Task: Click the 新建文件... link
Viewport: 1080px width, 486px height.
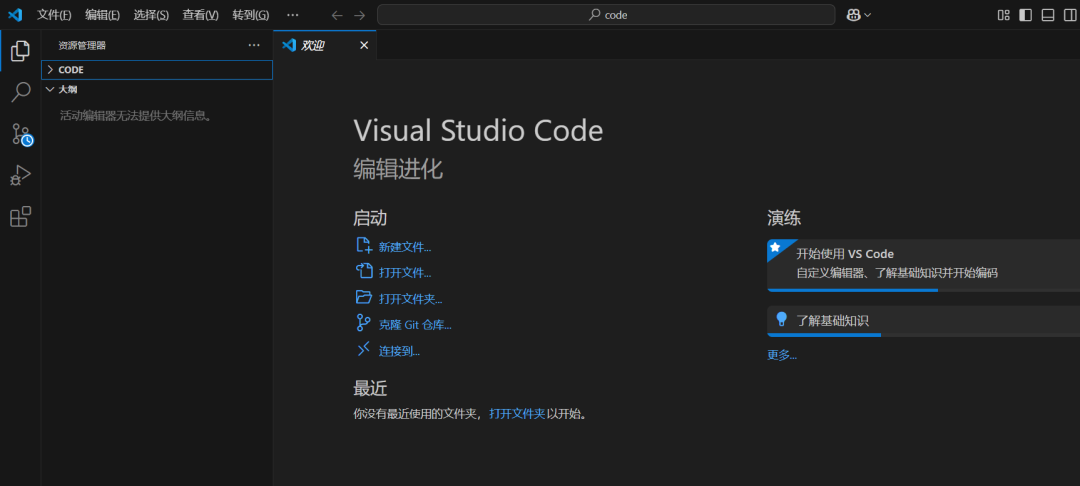Action: pyautogui.click(x=405, y=247)
